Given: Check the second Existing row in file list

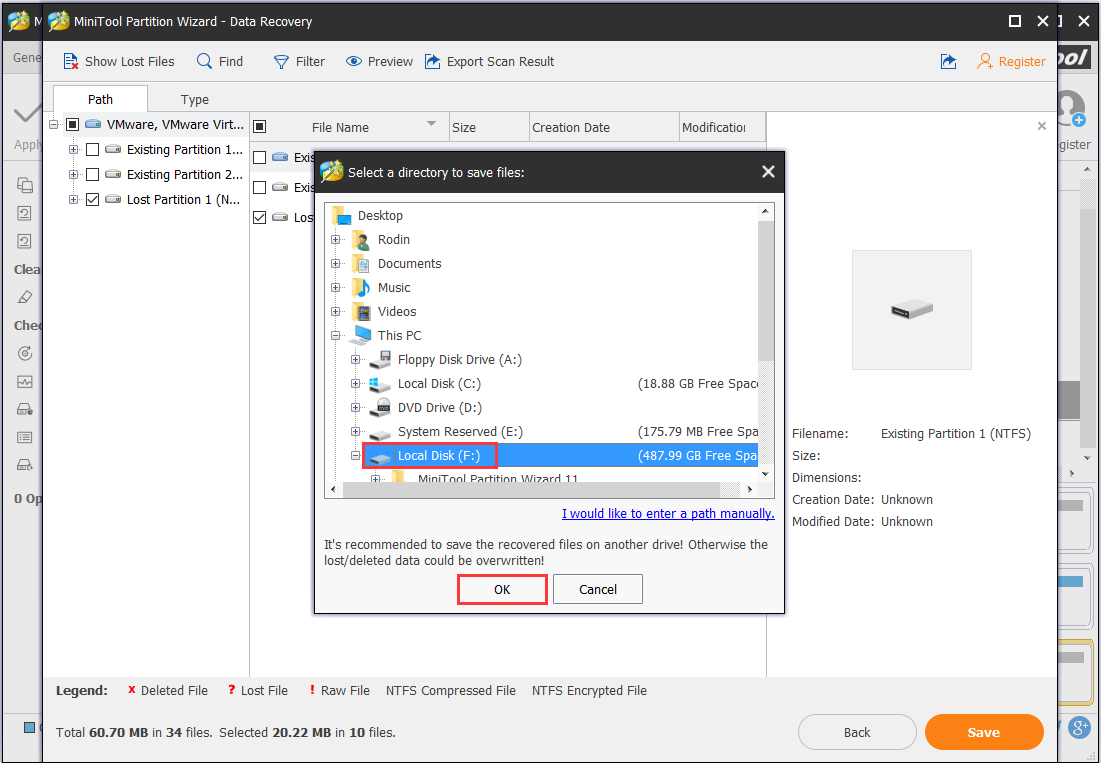Looking at the screenshot, I should point(259,187).
